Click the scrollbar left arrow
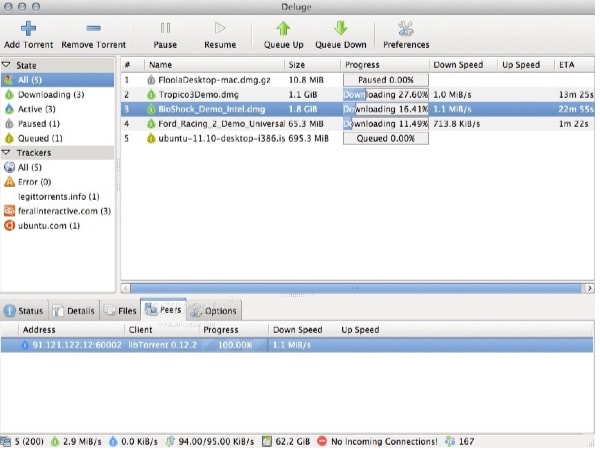 [126, 288]
